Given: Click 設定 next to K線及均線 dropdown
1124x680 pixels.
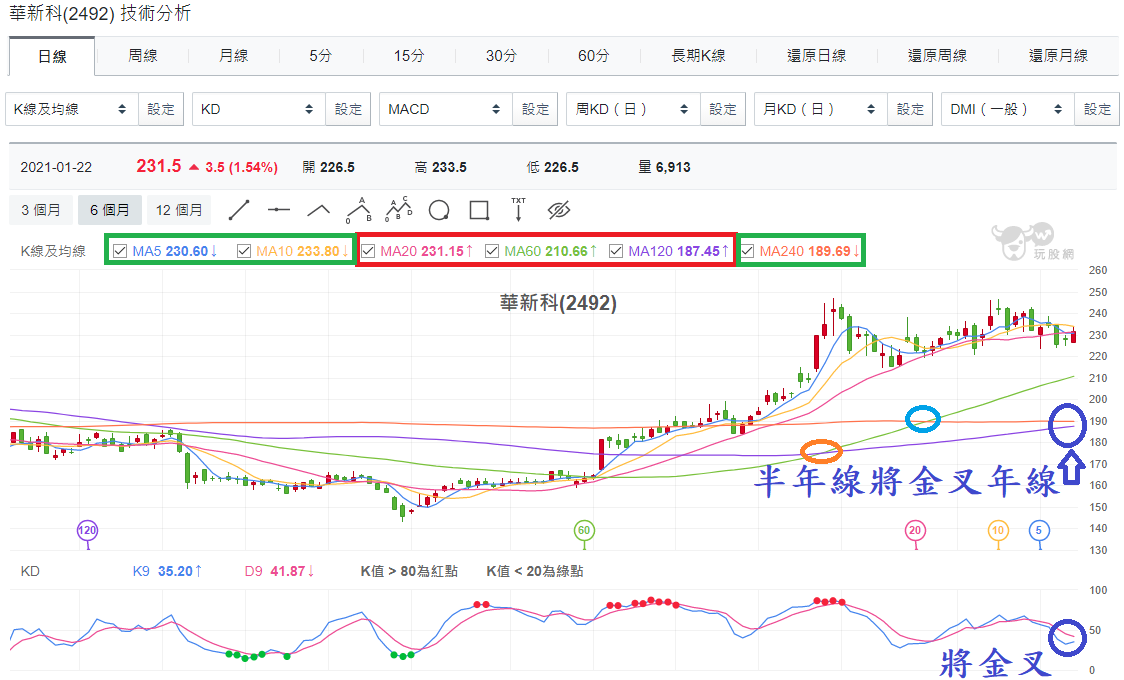Looking at the screenshot, I should pyautogui.click(x=161, y=109).
